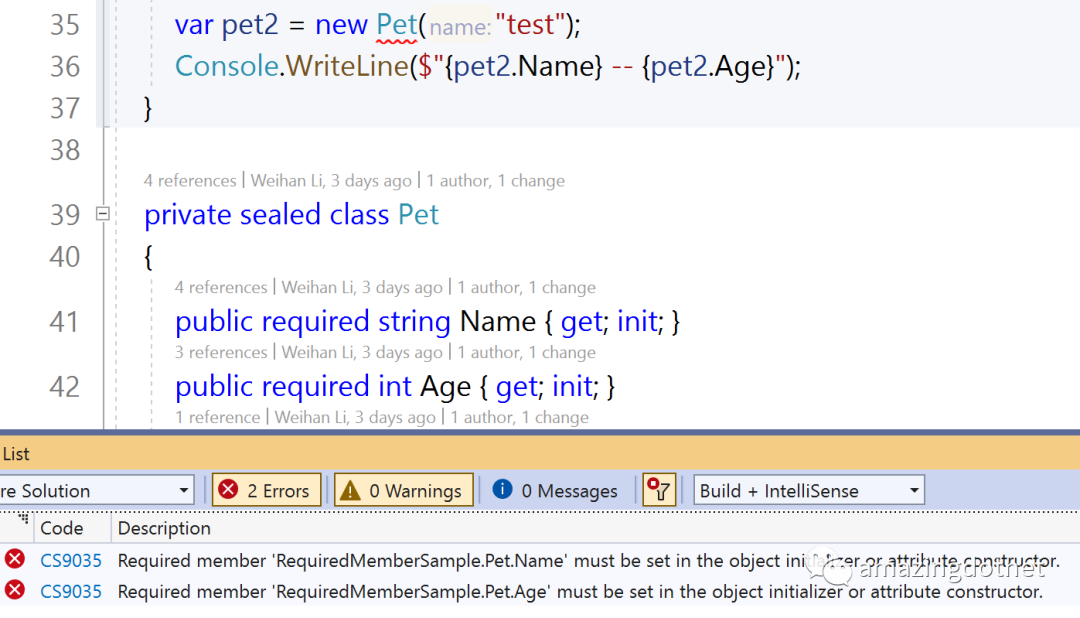Click the 3 references CodeLens above Name property
1080x618 pixels.
(221, 352)
